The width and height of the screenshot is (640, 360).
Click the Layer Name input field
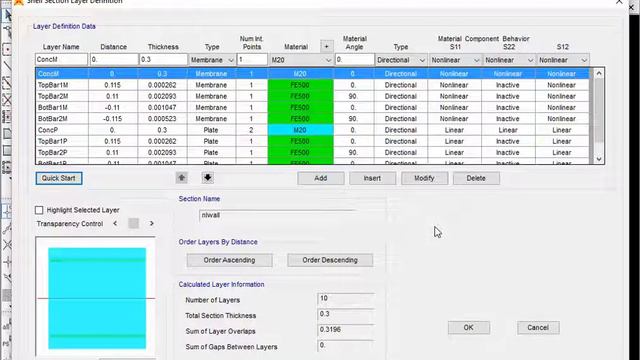click(61, 60)
